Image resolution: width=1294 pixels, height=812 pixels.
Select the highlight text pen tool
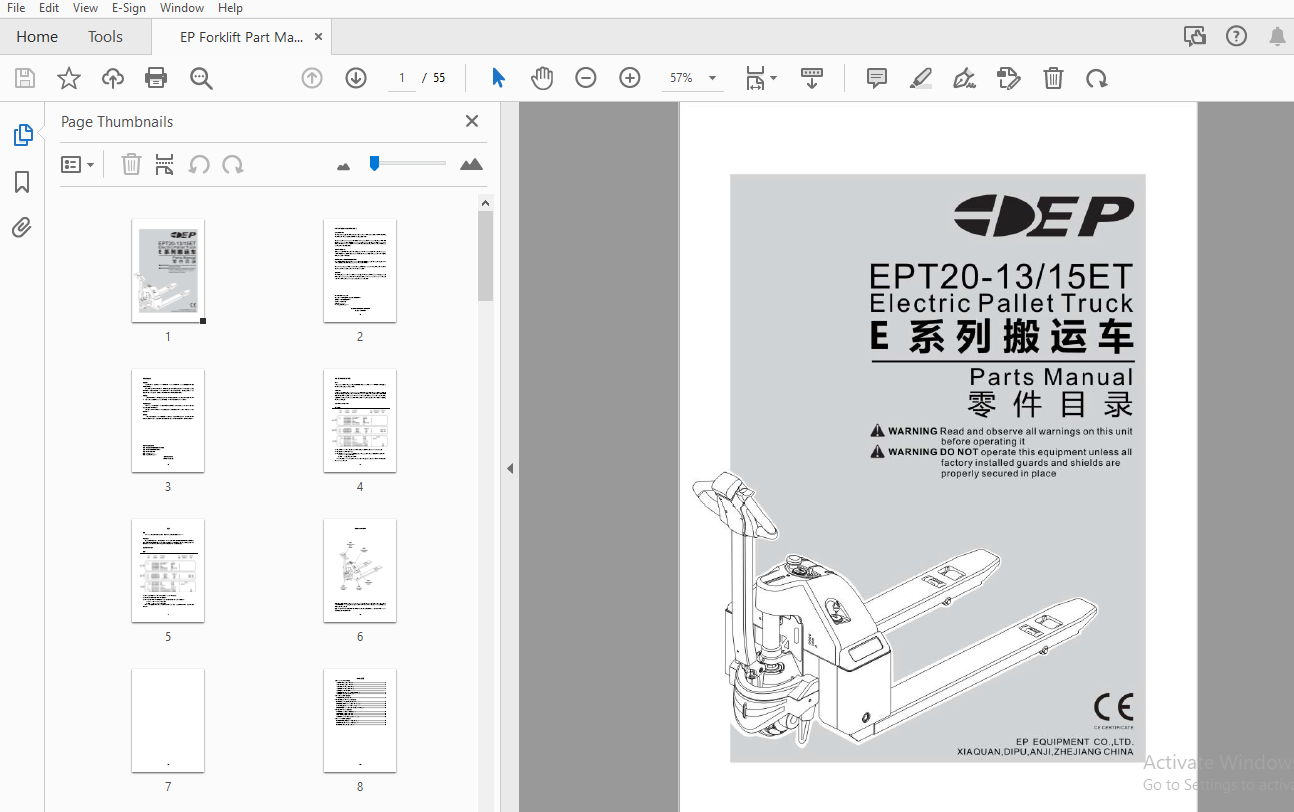(x=921, y=78)
